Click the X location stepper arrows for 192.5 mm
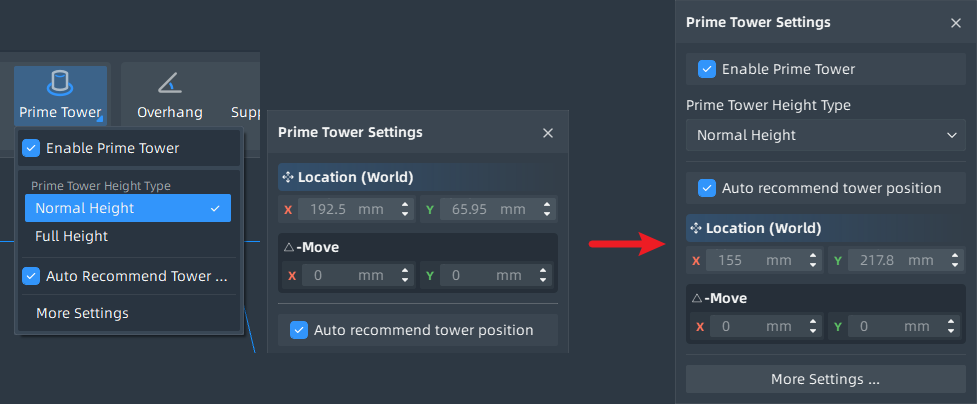The width and height of the screenshot is (977, 404). click(x=405, y=209)
